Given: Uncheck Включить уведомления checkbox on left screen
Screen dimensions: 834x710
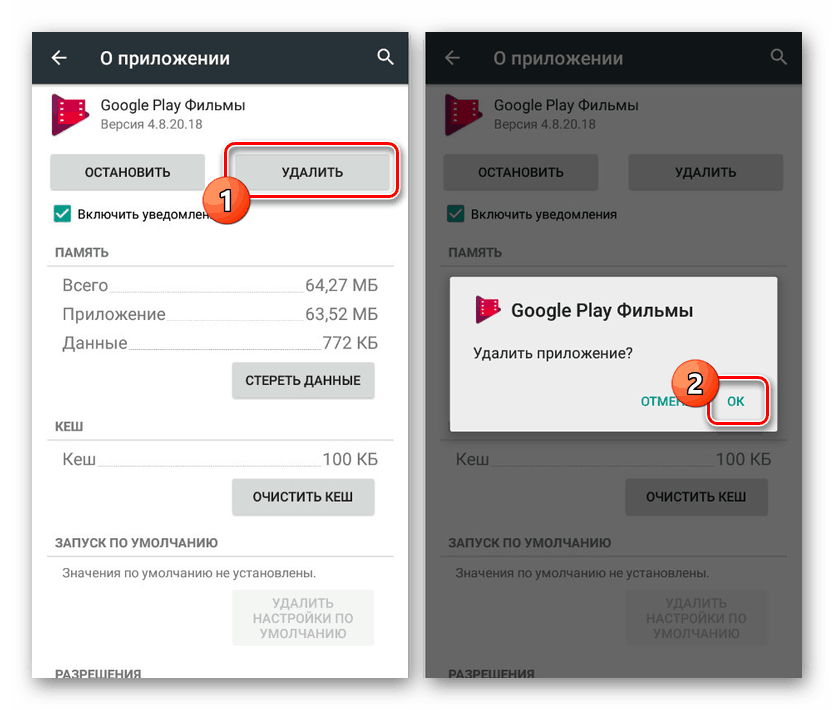Looking at the screenshot, I should pyautogui.click(x=62, y=214).
